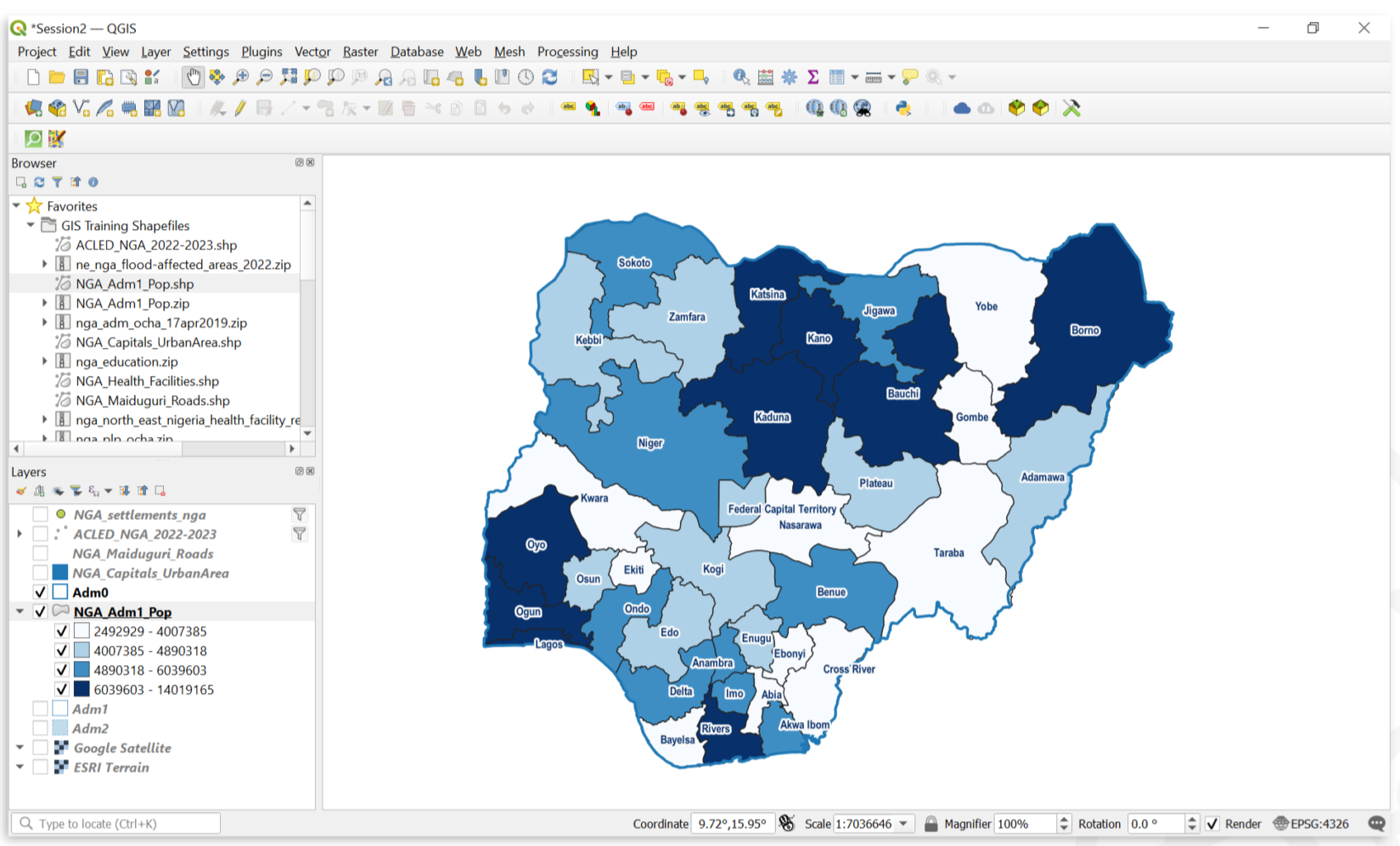This screenshot has width=1400, height=846.
Task: Enable the Google Satellite layer checkbox
Action: point(40,748)
